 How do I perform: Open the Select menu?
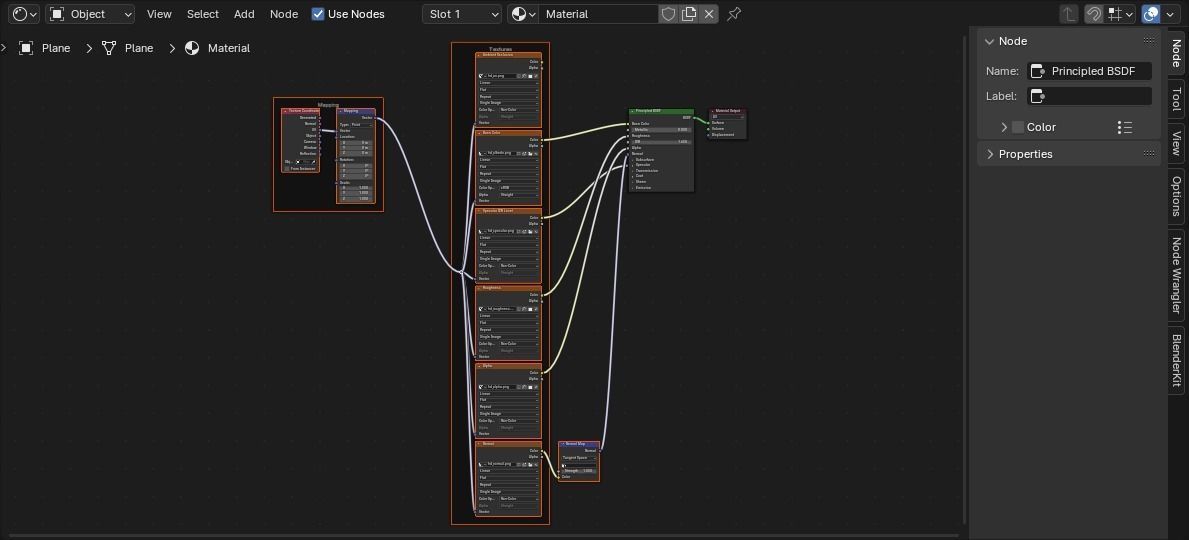(x=202, y=14)
